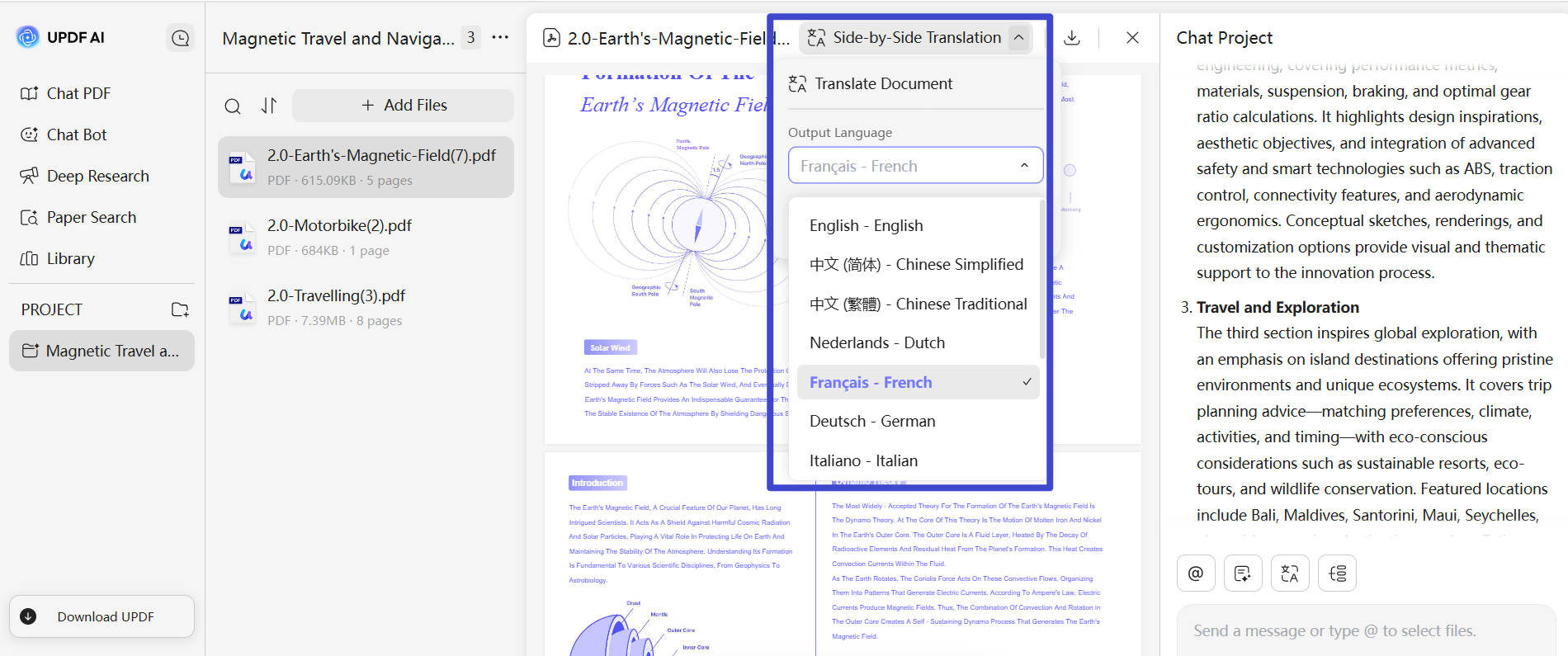The image size is (1568, 656).
Task: Click the Introduction label in PDF
Action: 597,483
